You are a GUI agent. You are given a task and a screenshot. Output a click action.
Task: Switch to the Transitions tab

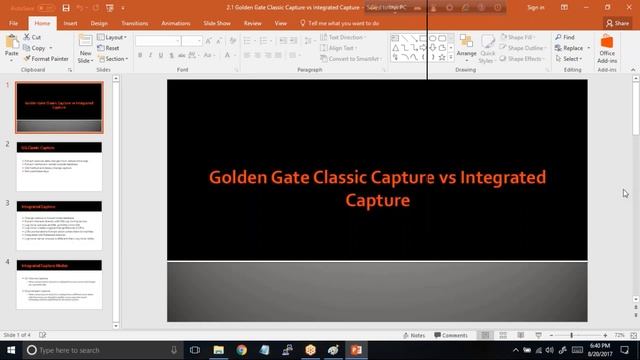point(135,23)
